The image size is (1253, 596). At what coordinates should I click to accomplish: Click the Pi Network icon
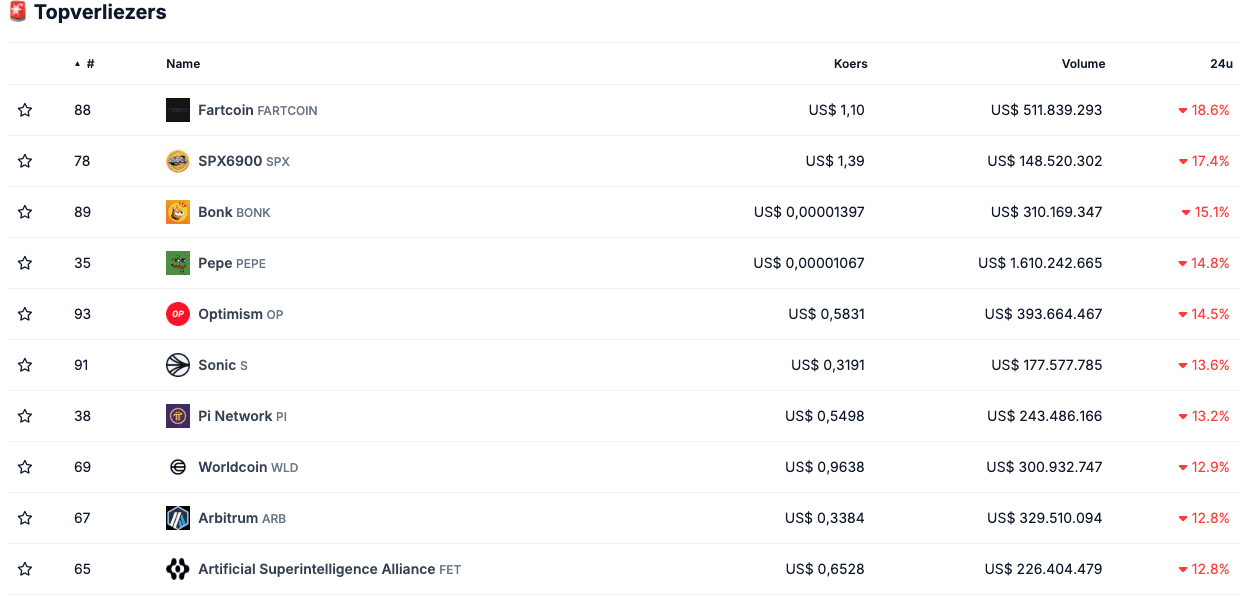tap(178, 416)
